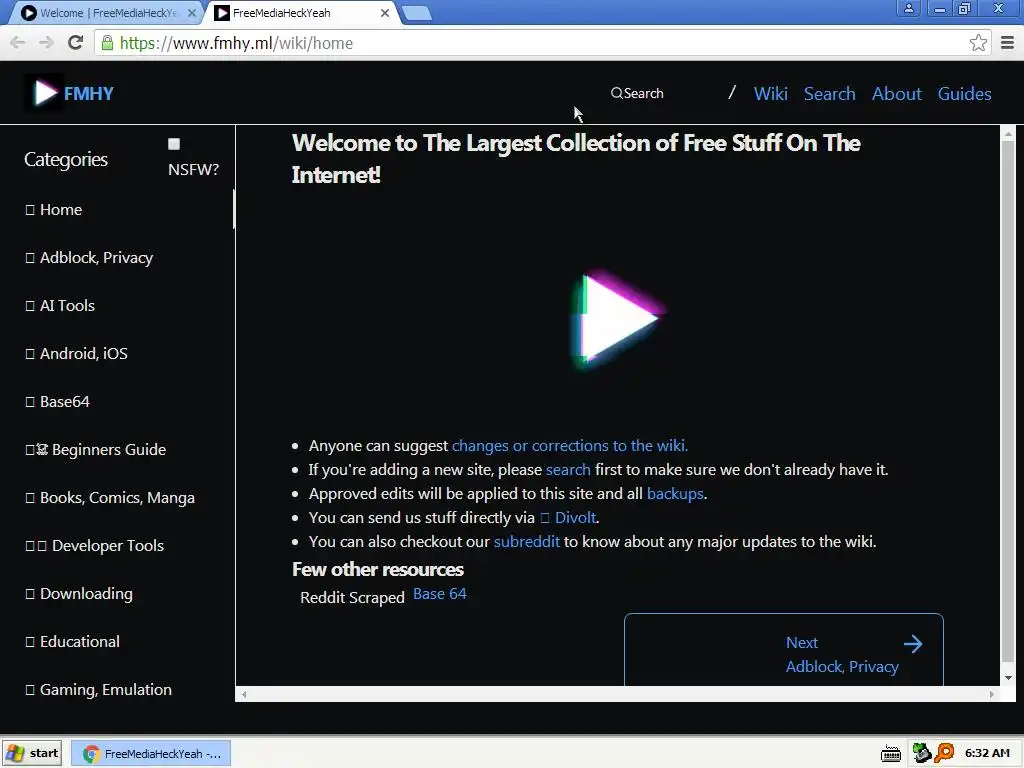
Task: Open the Books, Comics, Manga category
Action: (110, 498)
